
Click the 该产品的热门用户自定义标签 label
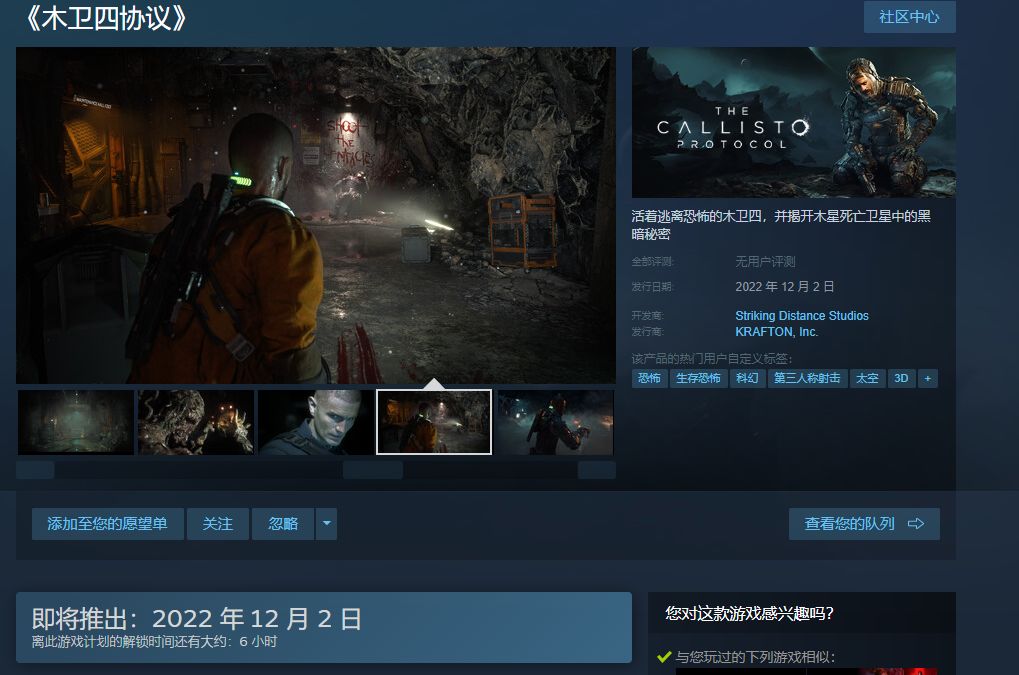[712, 359]
